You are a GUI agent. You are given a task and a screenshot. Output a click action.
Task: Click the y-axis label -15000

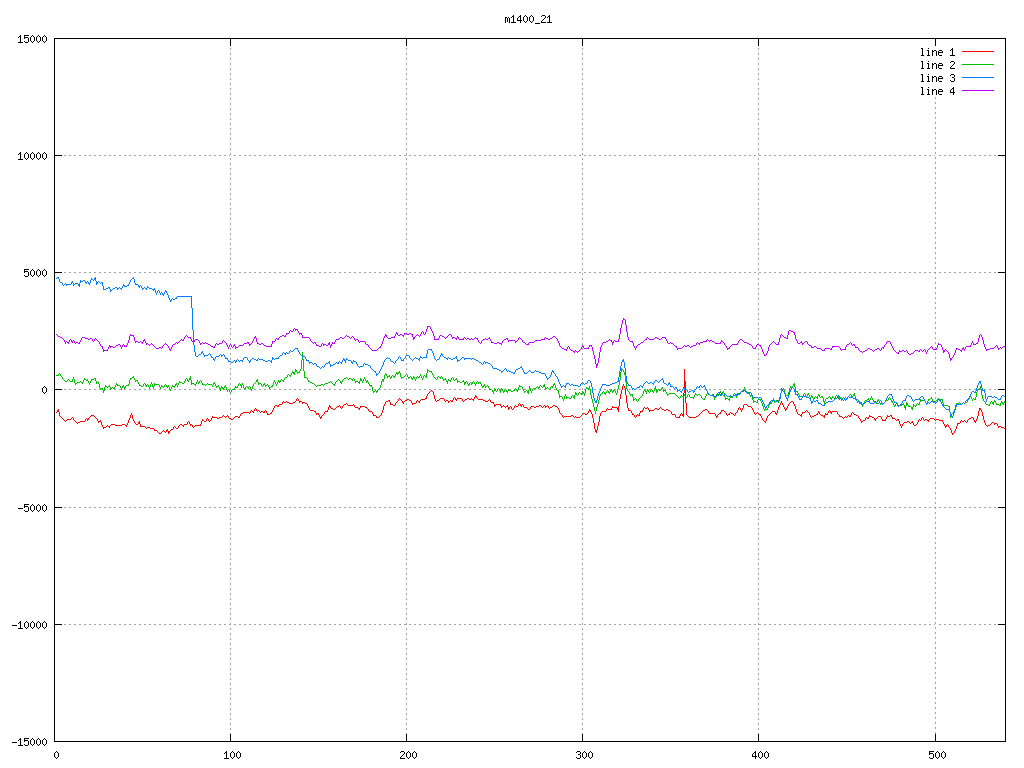tap(30, 742)
